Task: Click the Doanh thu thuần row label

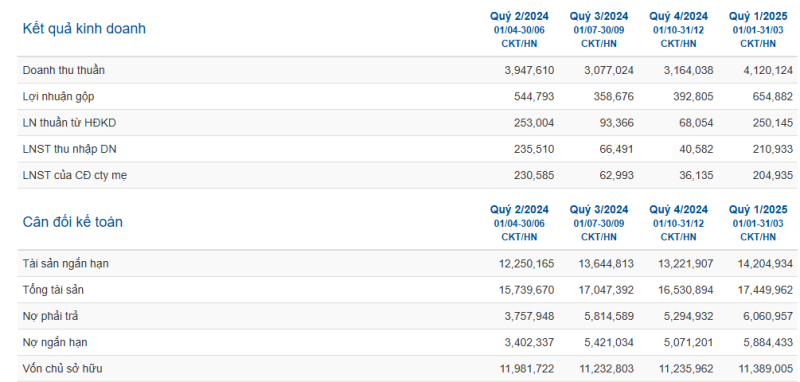Action: pyautogui.click(x=64, y=70)
